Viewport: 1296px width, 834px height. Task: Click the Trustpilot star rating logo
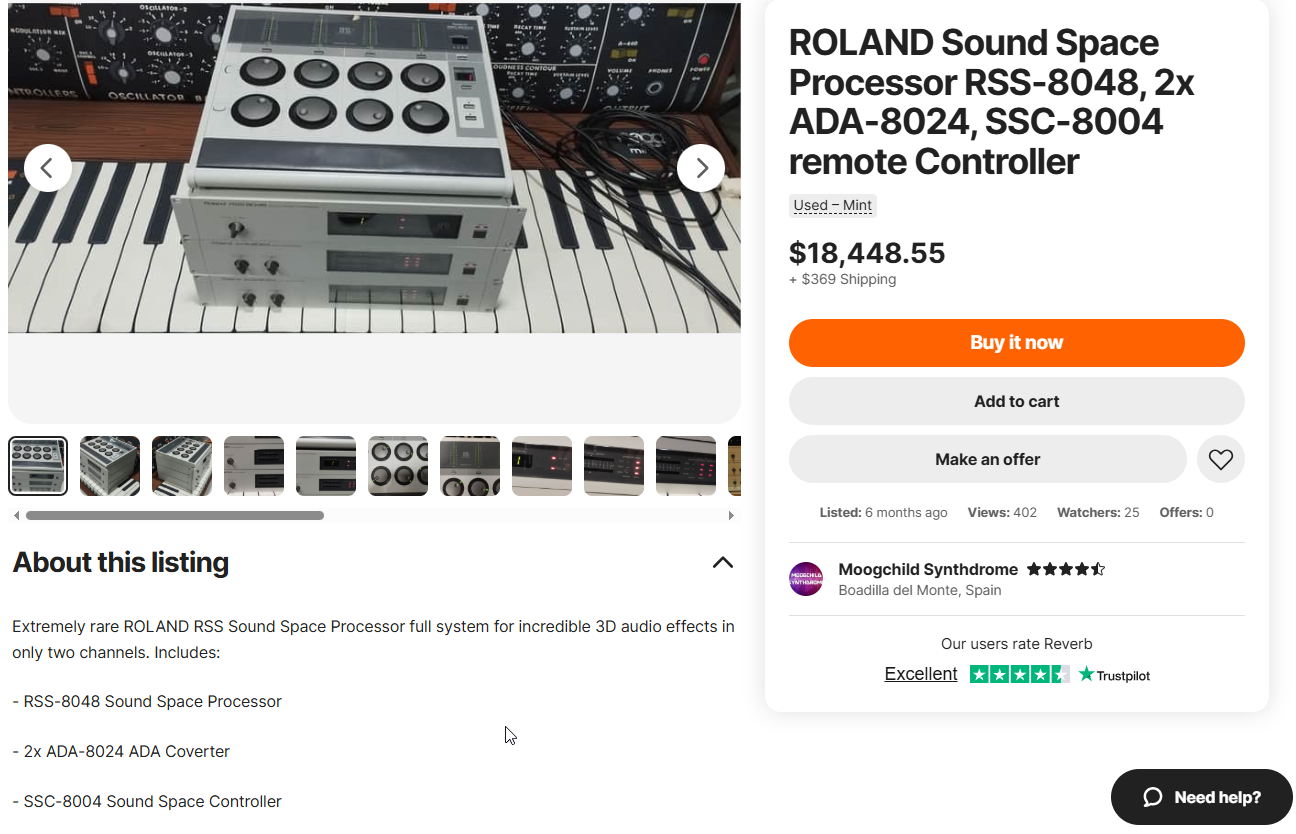tap(1060, 675)
